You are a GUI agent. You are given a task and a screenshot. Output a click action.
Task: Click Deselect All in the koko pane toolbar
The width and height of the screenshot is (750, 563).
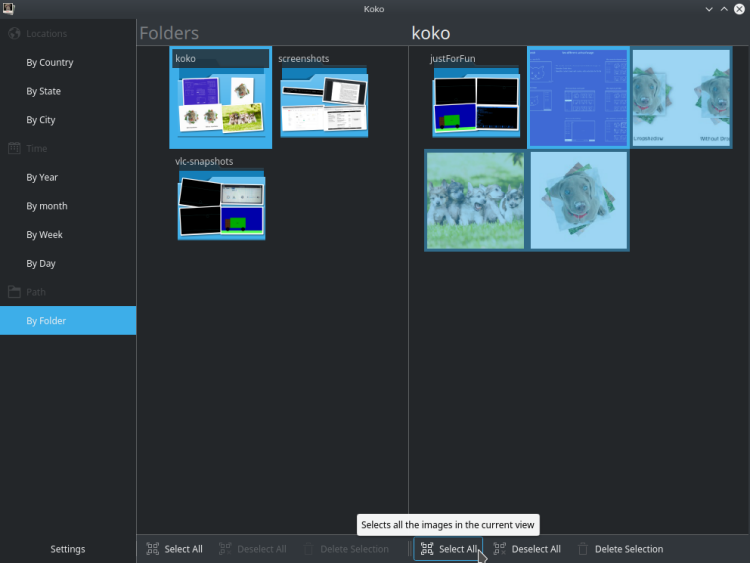pyautogui.click(x=527, y=549)
